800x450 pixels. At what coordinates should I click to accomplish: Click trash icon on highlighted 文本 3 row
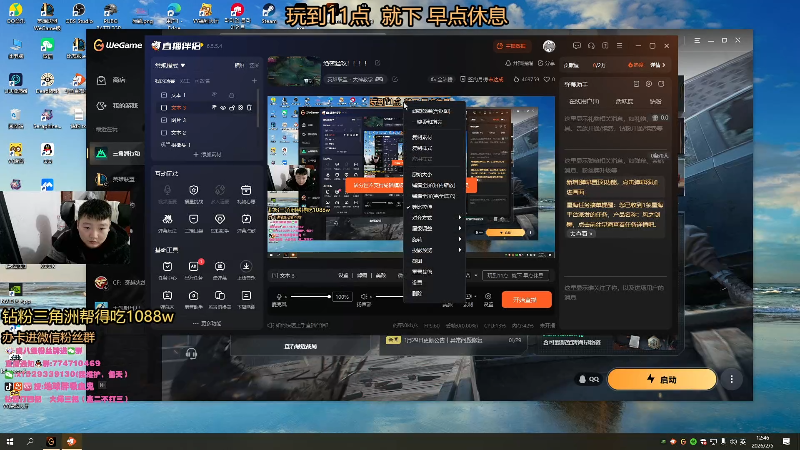point(249,108)
